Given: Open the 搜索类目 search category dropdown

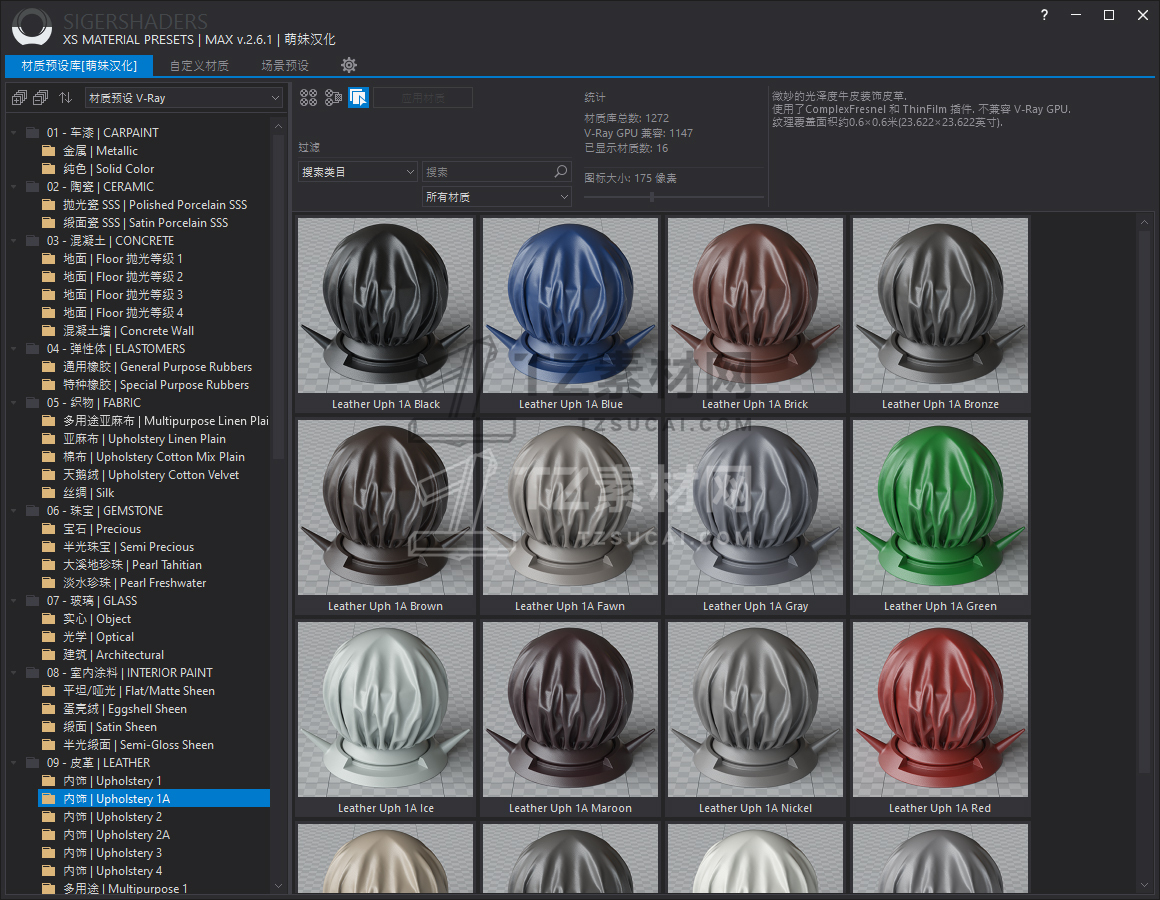Looking at the screenshot, I should point(358,172).
